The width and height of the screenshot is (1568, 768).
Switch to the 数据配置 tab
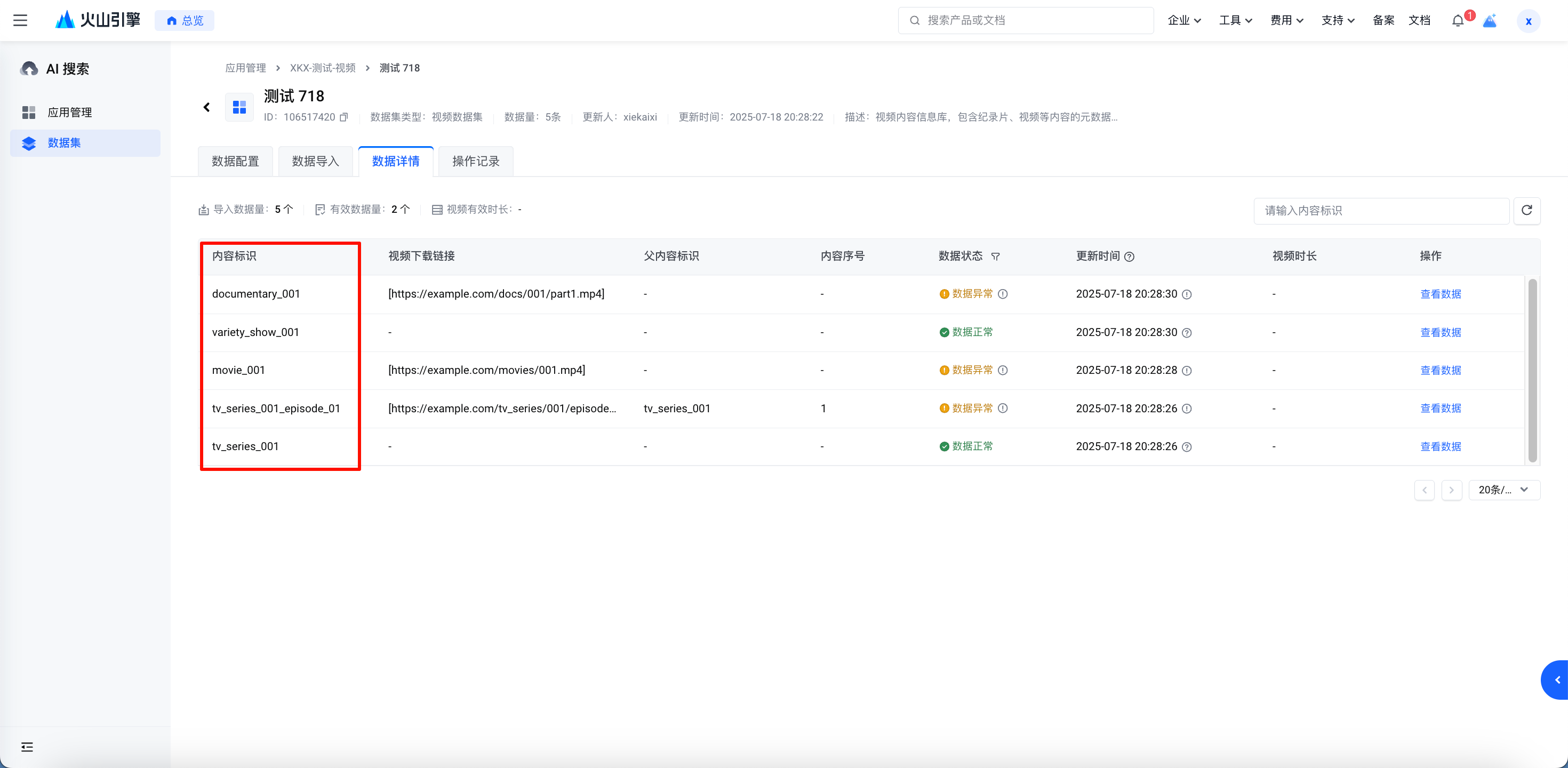click(236, 161)
